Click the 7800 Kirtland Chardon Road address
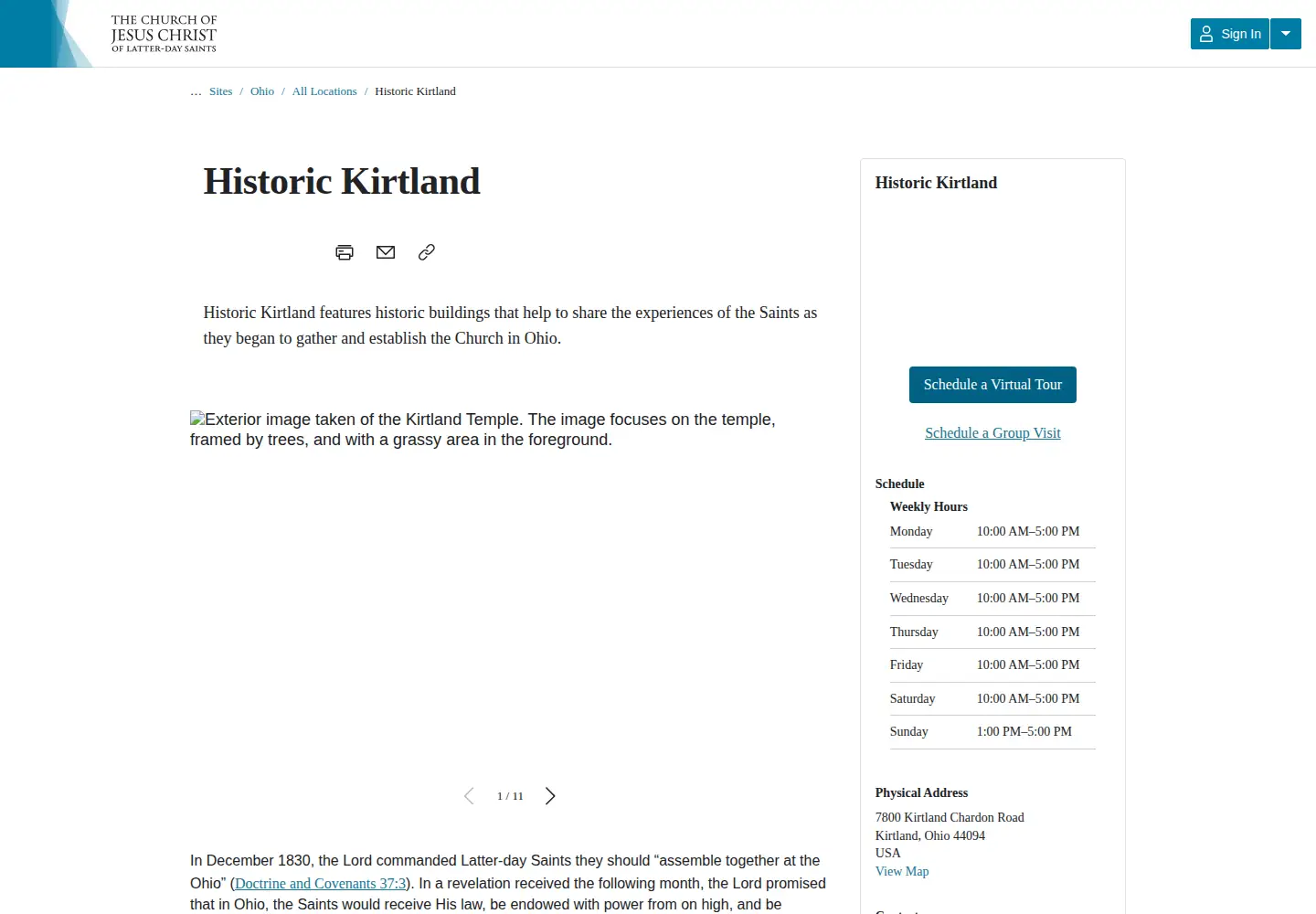Screen dimensions: 1316x914 (950, 818)
